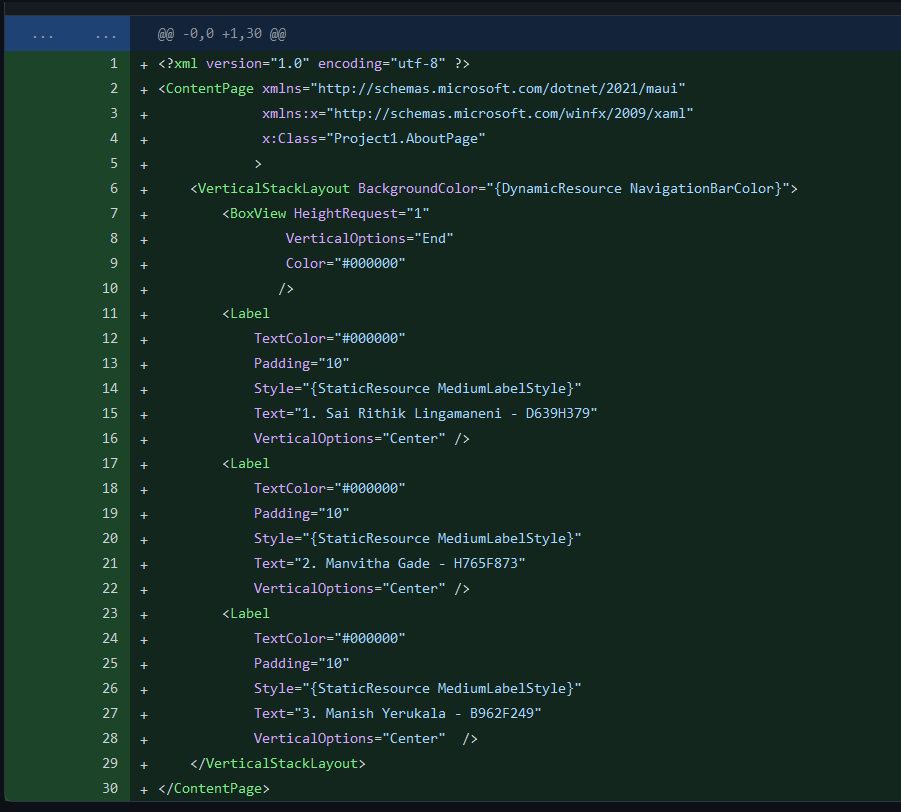The height and width of the screenshot is (812, 901).
Task: Click the MediumLabelStyle Style attribute on line 14
Action: pos(418,388)
